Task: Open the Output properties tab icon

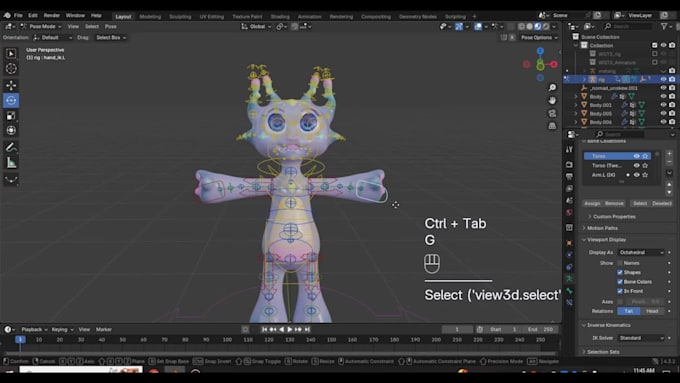Action: click(x=569, y=177)
